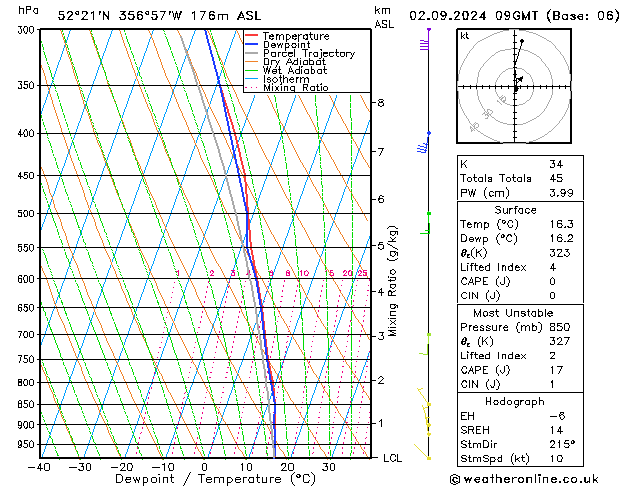Click the hodograph circular wind plot

[x=516, y=87]
